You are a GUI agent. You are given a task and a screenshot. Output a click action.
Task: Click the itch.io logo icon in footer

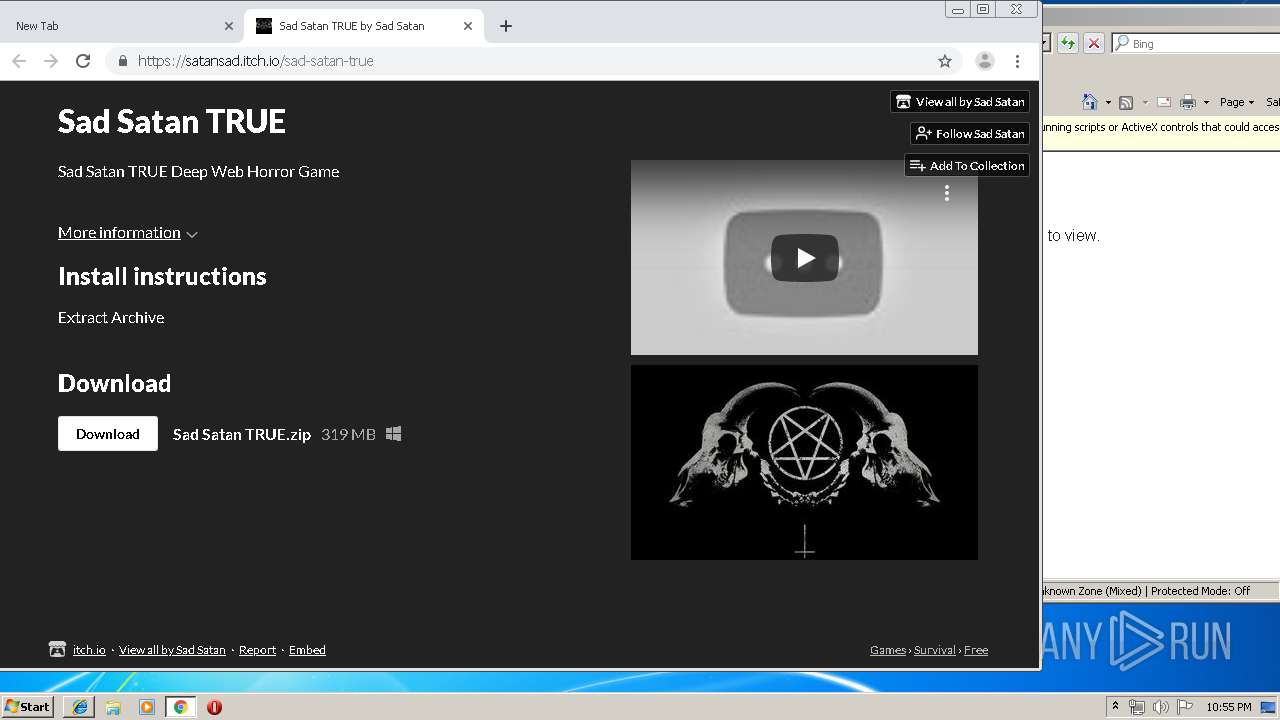click(x=57, y=649)
